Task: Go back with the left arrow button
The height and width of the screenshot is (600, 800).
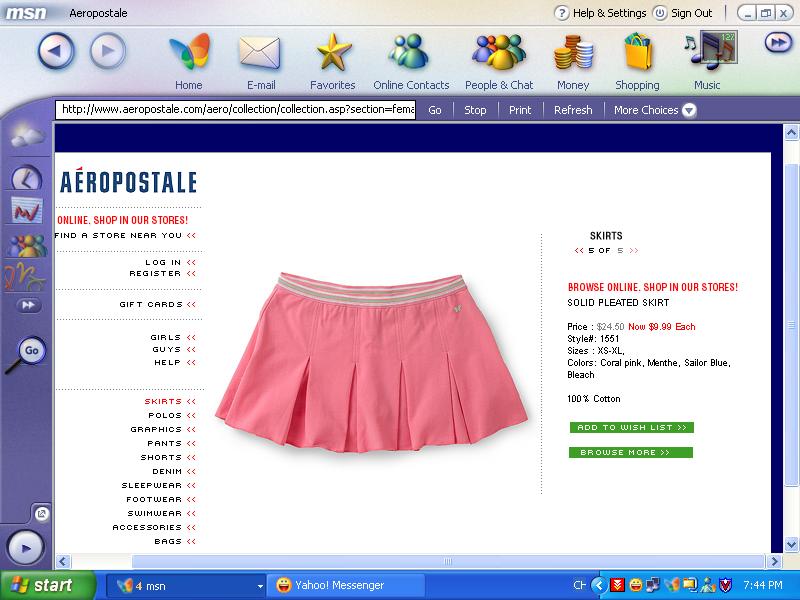Action: 56,51
